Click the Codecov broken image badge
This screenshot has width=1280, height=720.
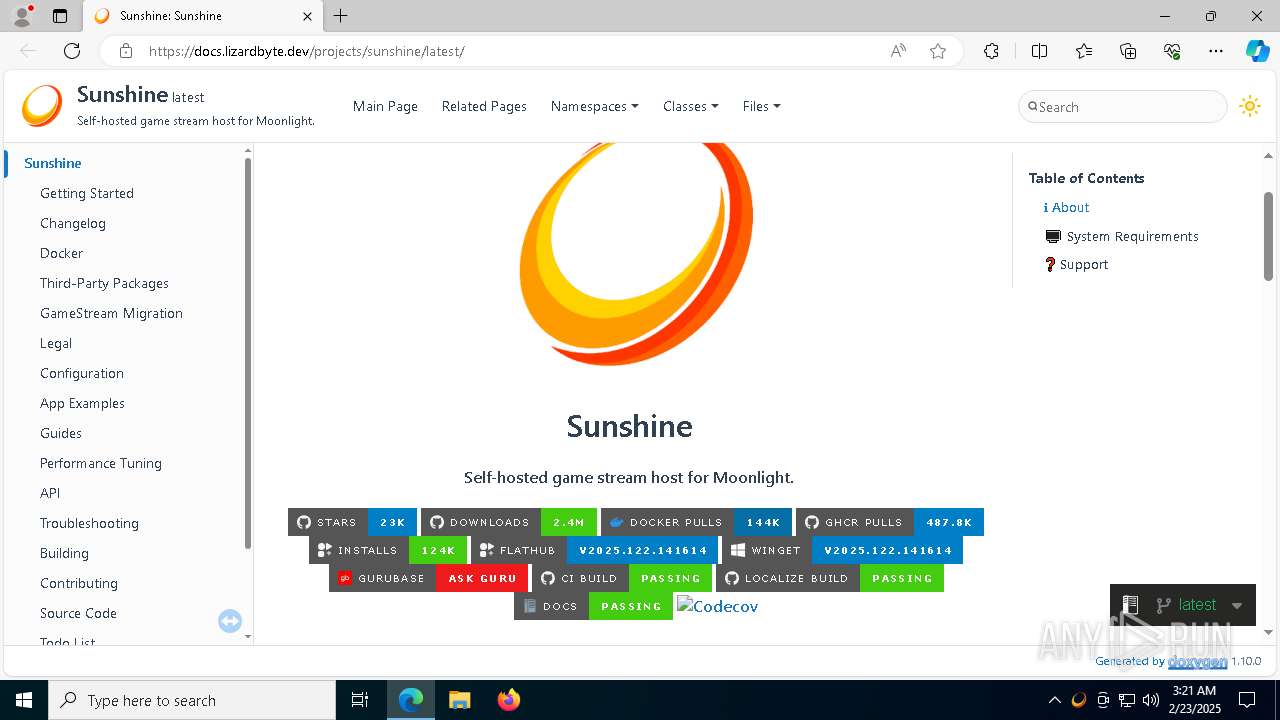718,606
